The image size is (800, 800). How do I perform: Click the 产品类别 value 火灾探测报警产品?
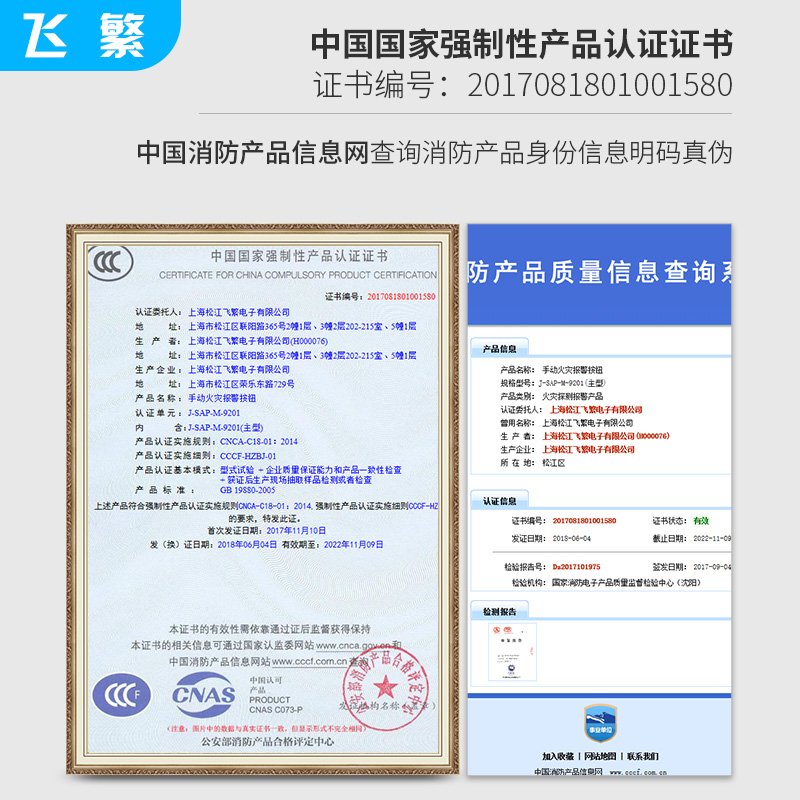coord(572,396)
